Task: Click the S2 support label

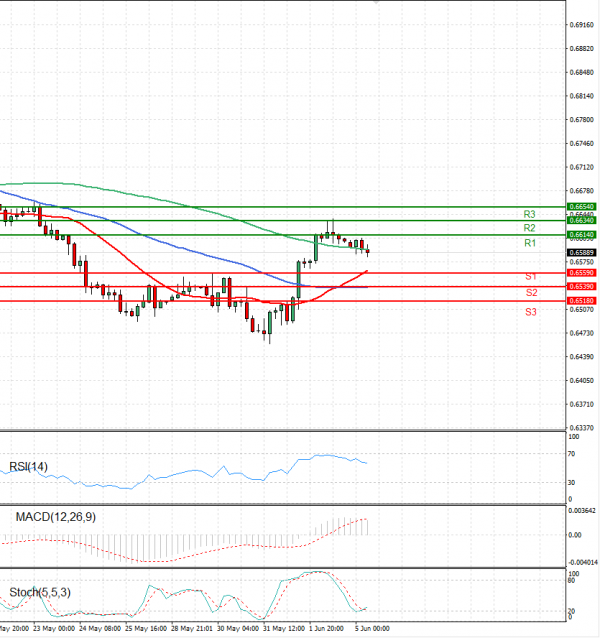Action: point(530,292)
